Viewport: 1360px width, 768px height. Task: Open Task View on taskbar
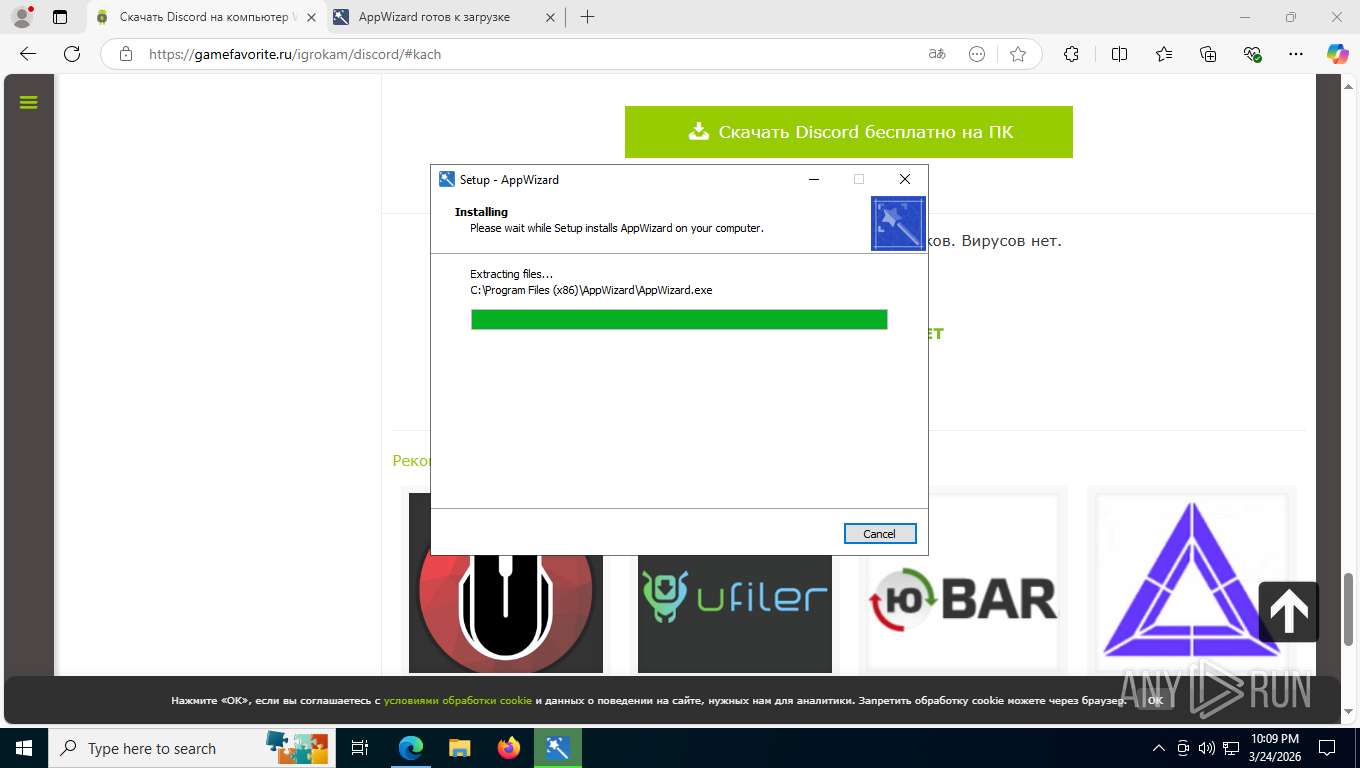[360, 748]
